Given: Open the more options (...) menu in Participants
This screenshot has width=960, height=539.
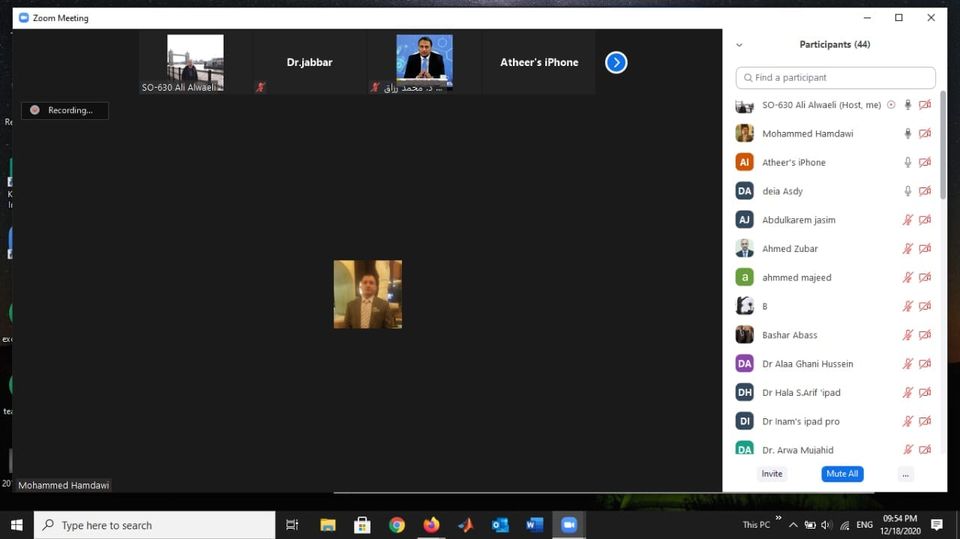Looking at the screenshot, I should point(905,474).
